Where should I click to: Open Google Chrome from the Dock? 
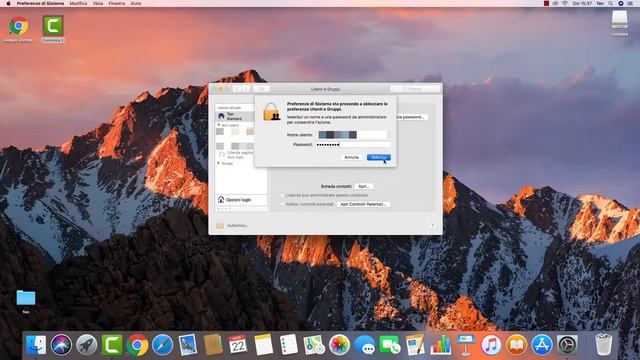137,345
